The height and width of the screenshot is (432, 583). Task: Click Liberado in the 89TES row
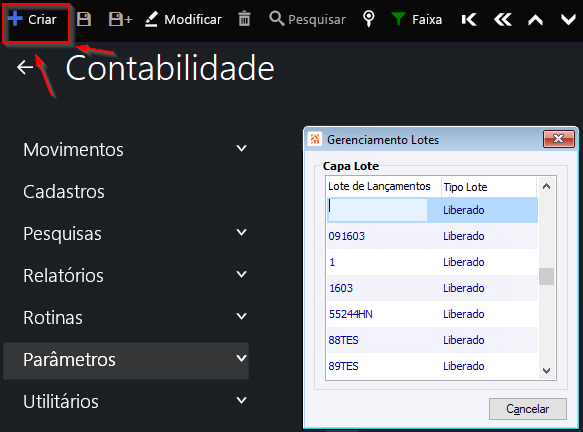464,366
